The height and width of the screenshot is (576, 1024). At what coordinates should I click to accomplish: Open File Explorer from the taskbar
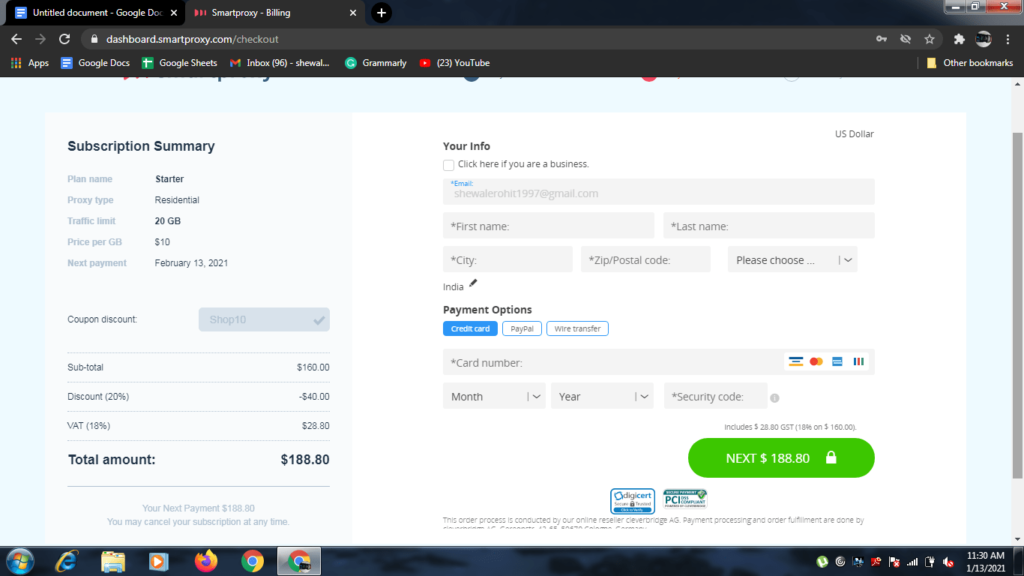point(113,562)
